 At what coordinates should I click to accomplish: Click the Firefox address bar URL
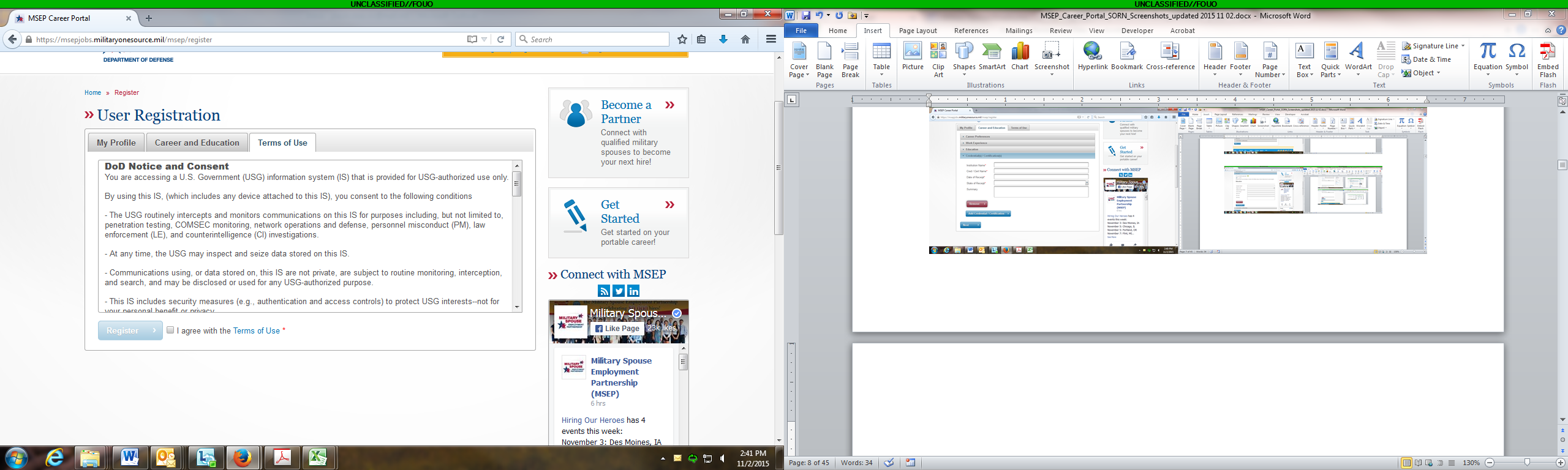coord(124,40)
